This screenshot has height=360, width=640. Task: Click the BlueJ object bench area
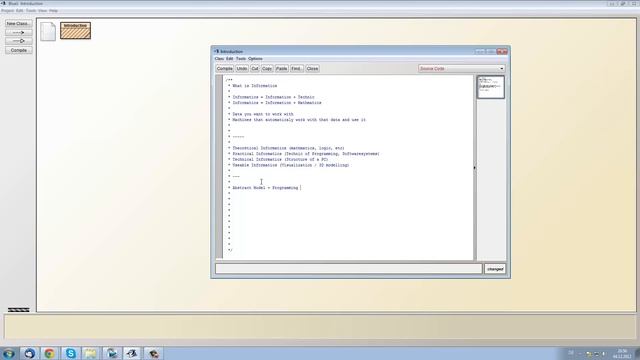point(320,327)
